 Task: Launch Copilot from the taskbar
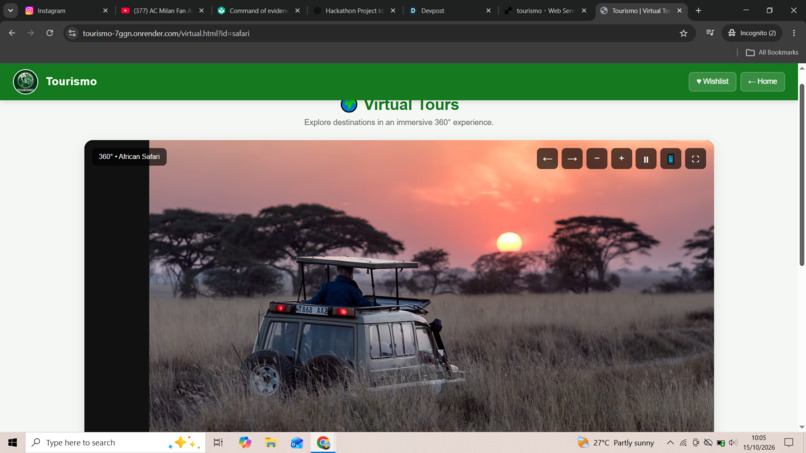(x=245, y=442)
